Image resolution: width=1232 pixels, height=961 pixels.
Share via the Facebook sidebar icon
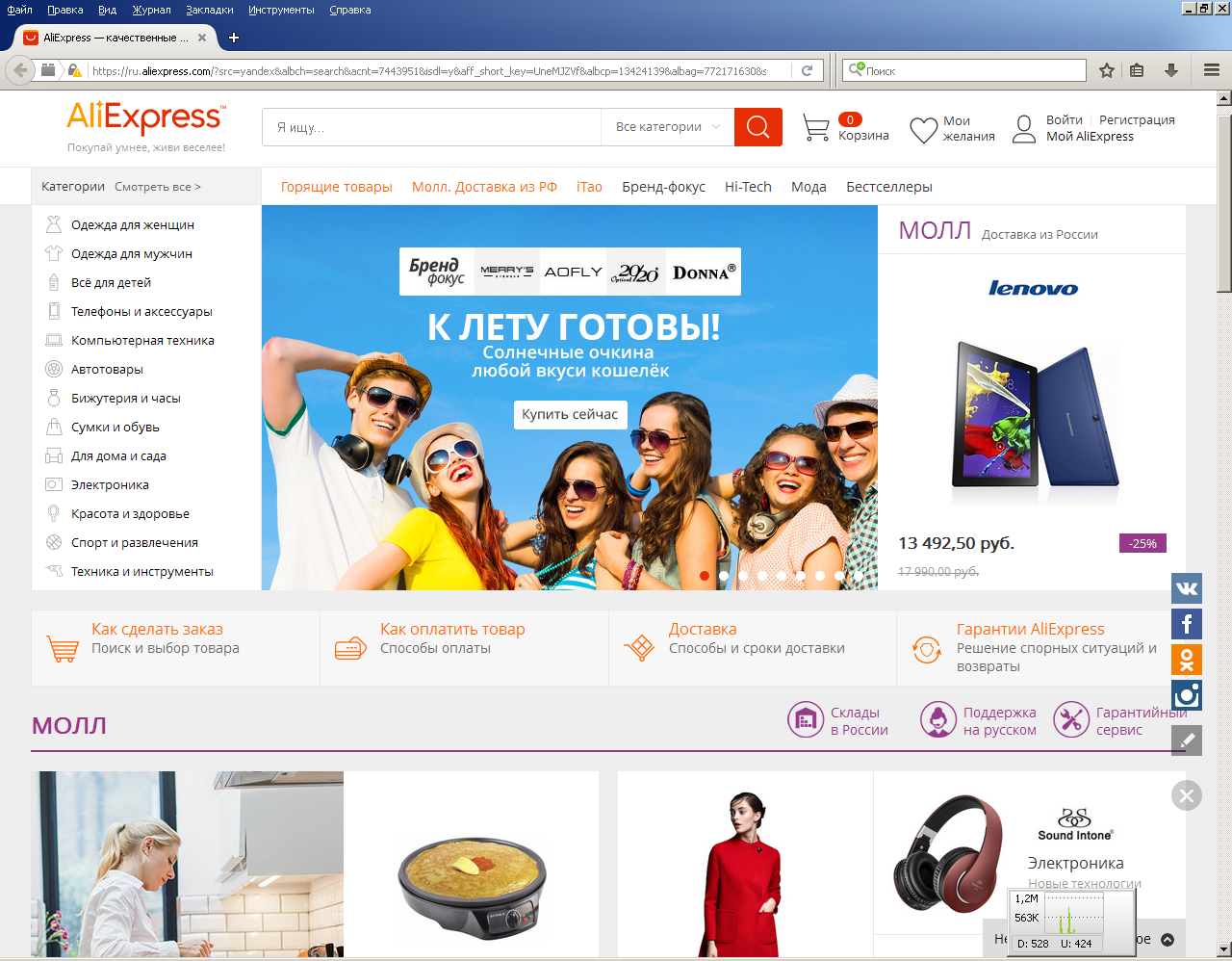[1186, 624]
